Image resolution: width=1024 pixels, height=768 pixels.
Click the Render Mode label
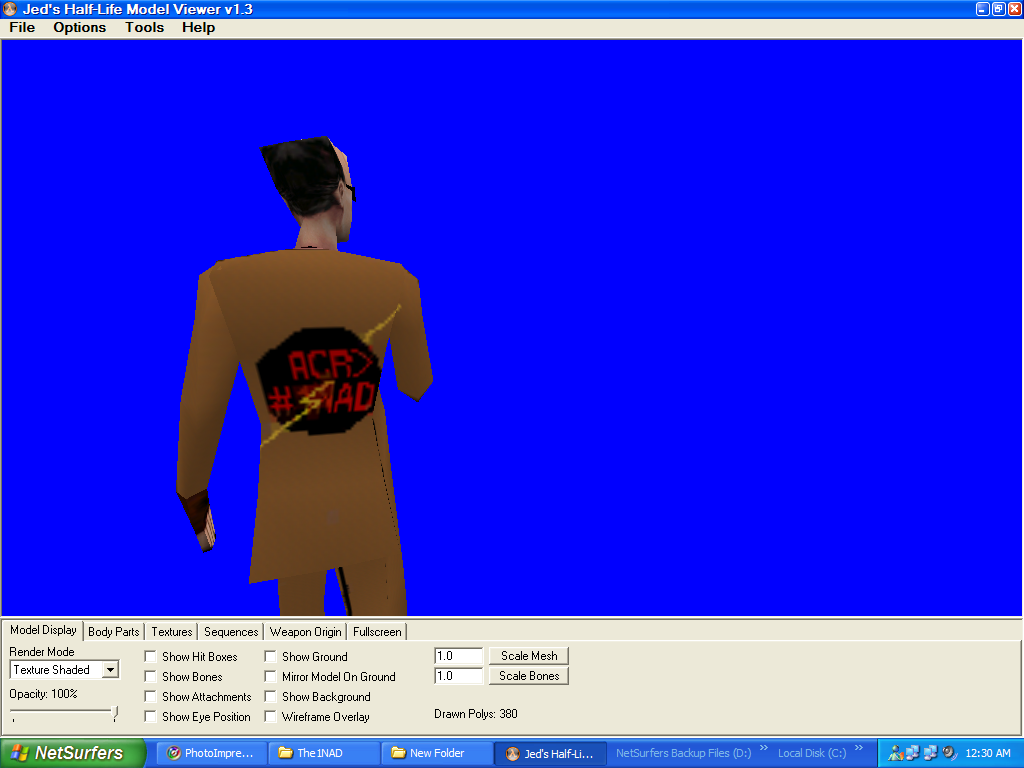click(x=42, y=652)
